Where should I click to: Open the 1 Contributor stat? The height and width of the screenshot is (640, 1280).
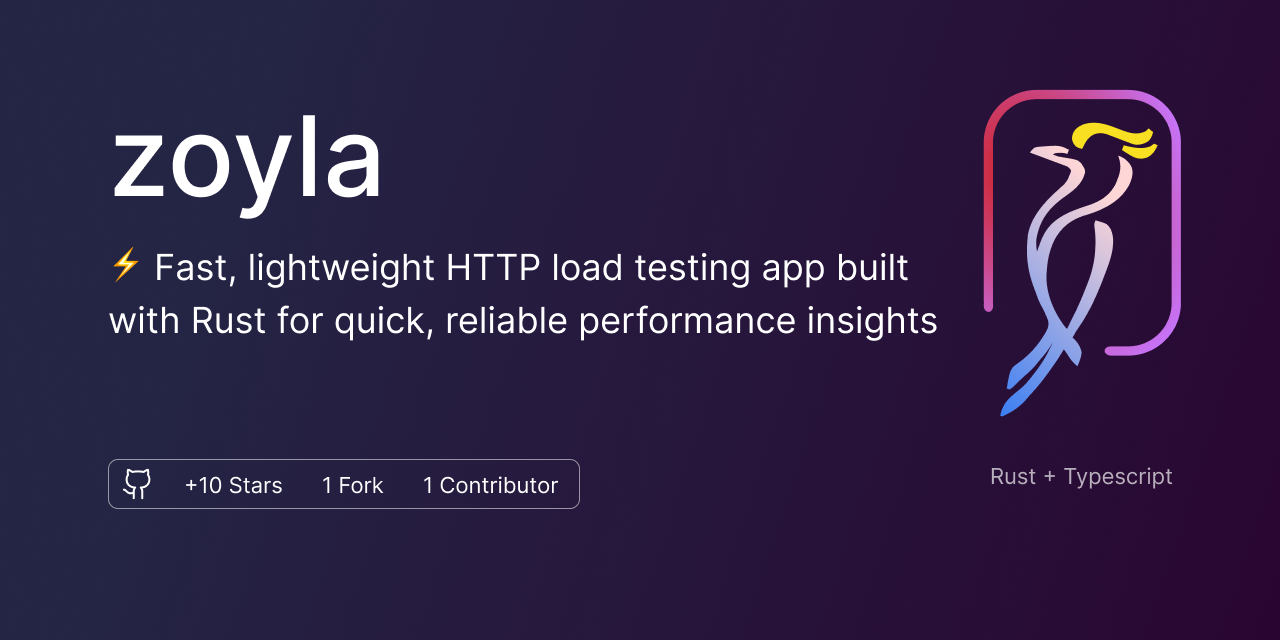click(490, 485)
